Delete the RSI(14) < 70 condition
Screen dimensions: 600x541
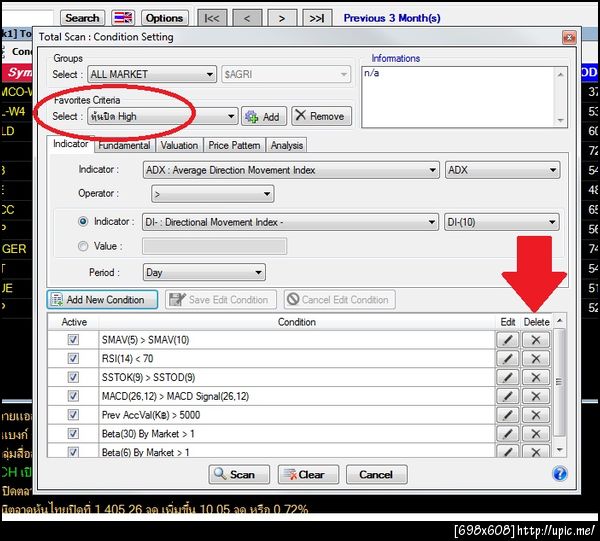click(x=536, y=358)
